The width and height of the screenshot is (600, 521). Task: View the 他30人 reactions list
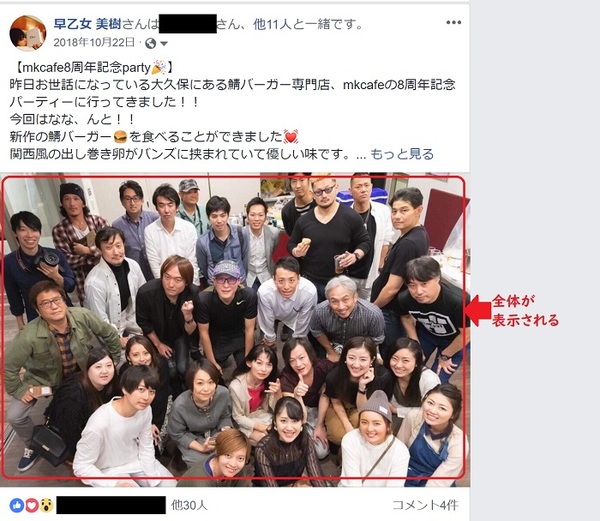[189, 505]
